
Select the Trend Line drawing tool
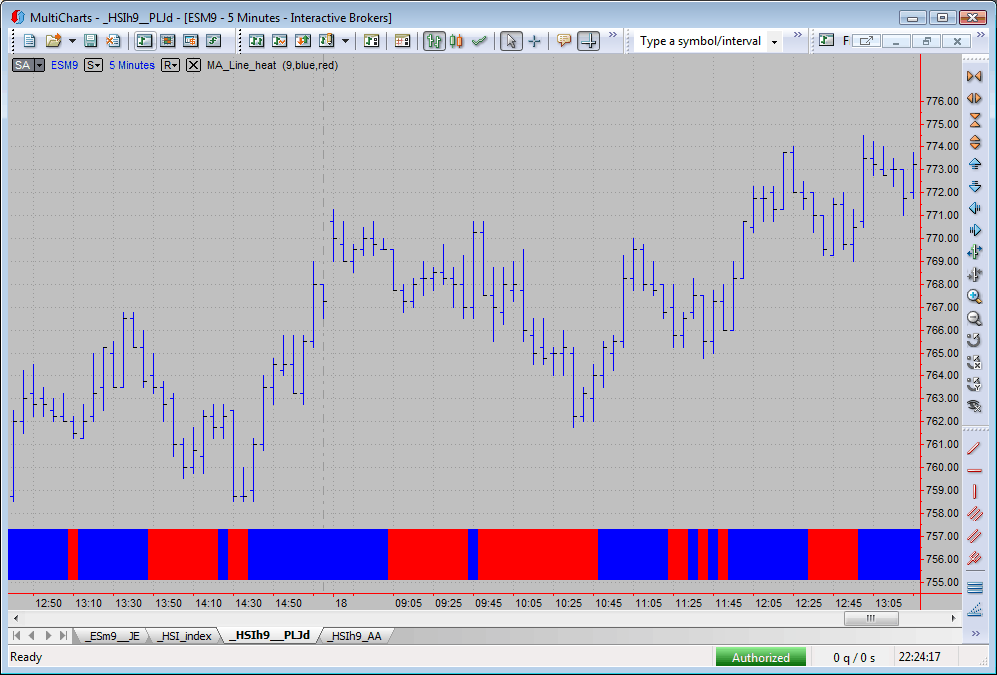(x=974, y=448)
